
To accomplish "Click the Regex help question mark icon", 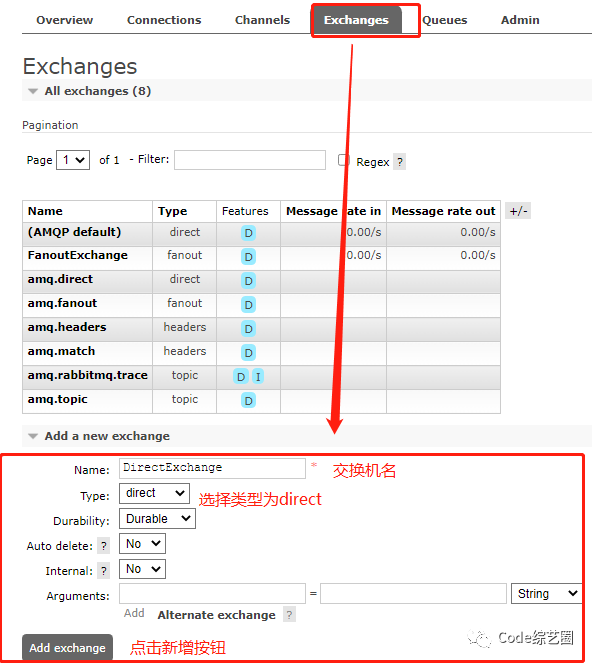I will [x=399, y=162].
